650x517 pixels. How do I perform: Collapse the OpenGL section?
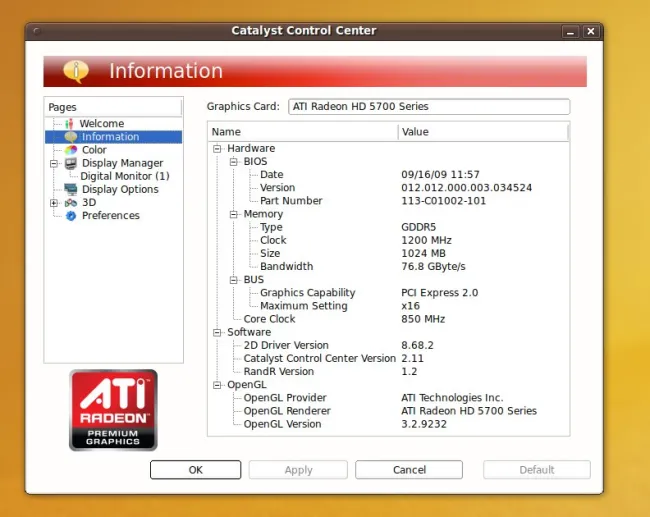click(x=217, y=385)
